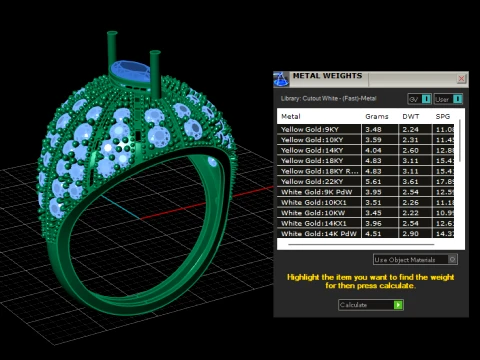Image resolution: width=480 pixels, height=360 pixels.
Task: Click the 2.90 DWT value
Action: [x=410, y=234]
